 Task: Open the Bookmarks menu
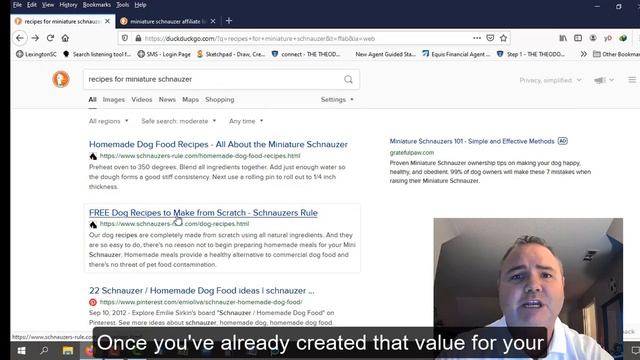click(96, 5)
